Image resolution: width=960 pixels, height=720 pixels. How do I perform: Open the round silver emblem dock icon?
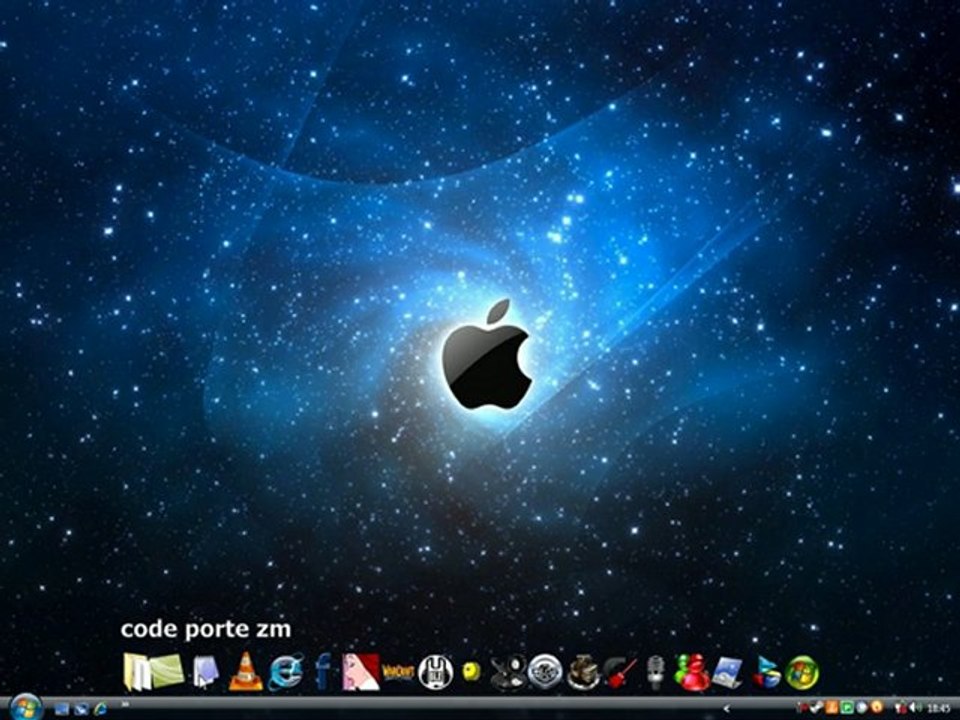point(545,672)
